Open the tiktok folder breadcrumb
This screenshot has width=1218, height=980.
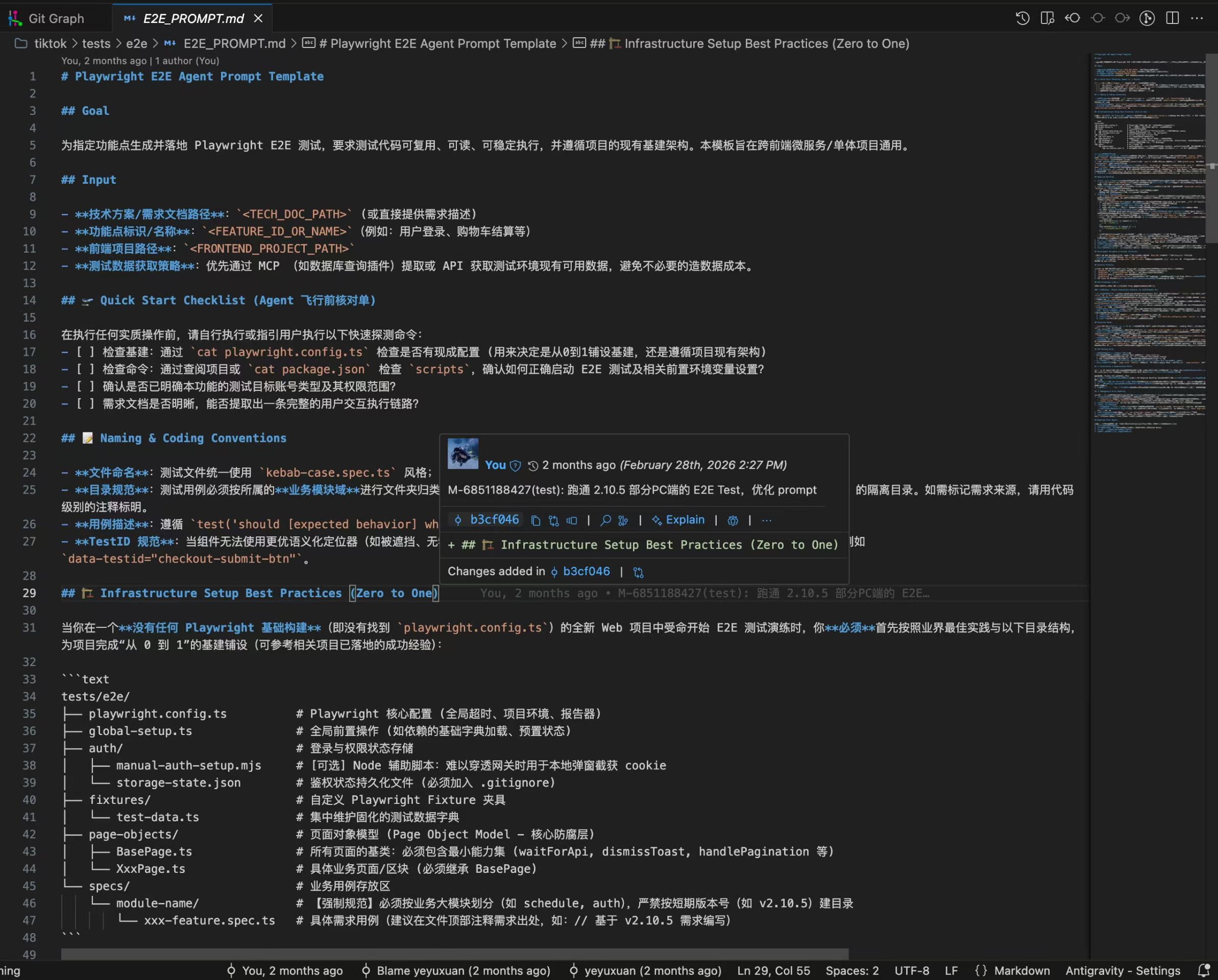click(x=50, y=43)
